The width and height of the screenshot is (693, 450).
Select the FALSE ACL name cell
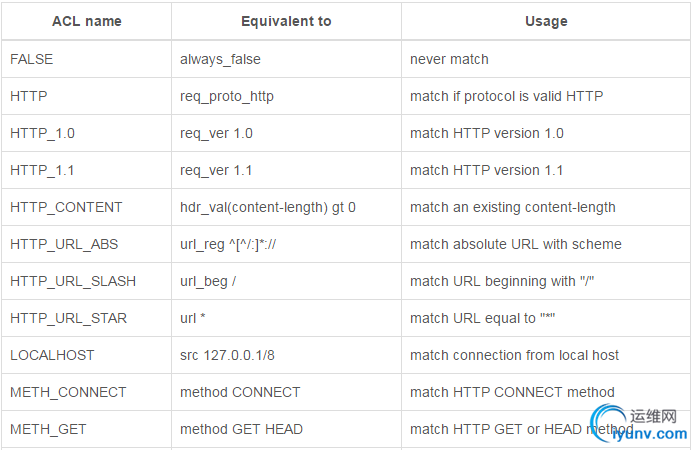(32, 59)
